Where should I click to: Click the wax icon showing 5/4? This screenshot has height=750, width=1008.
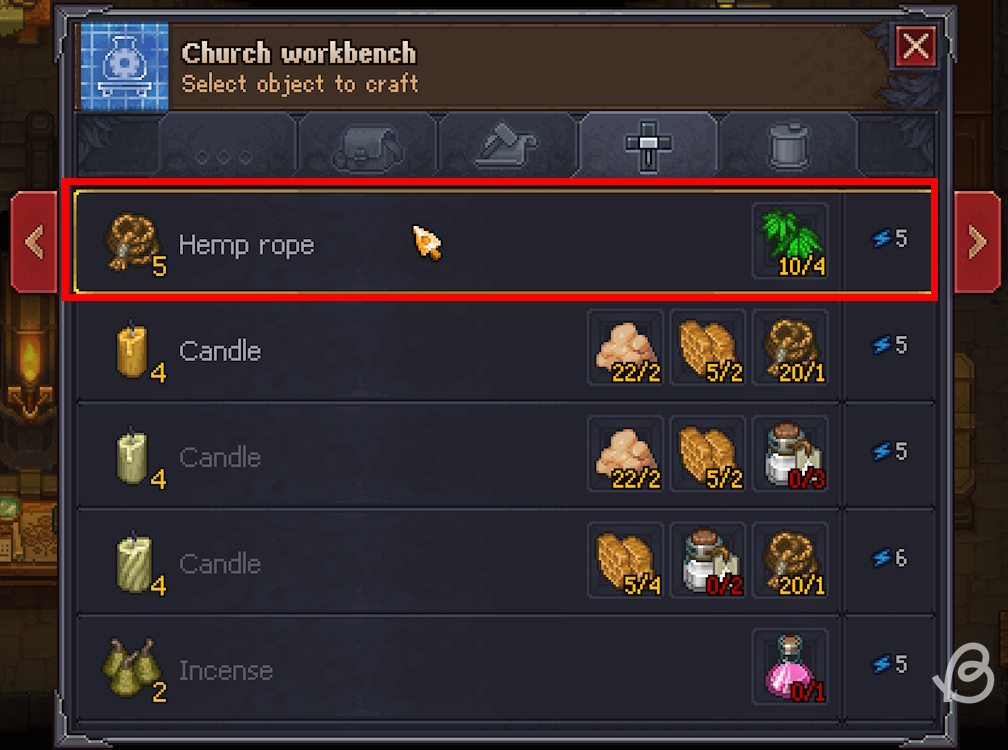pos(625,562)
